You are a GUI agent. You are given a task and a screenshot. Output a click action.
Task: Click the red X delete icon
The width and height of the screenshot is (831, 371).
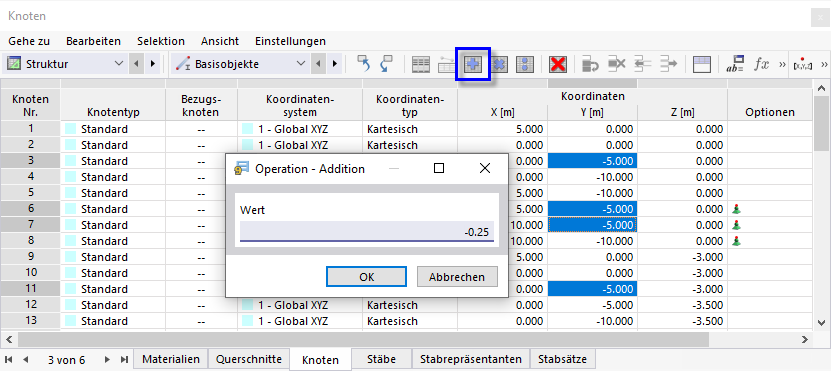(x=558, y=65)
